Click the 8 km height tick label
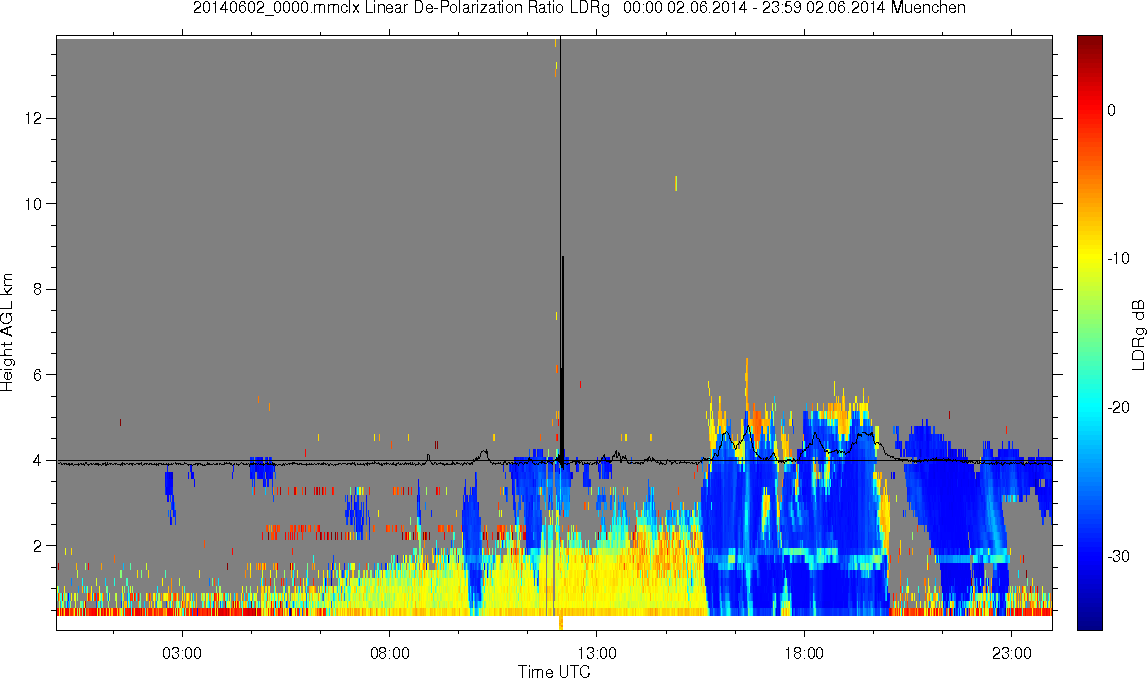 (x=37, y=290)
